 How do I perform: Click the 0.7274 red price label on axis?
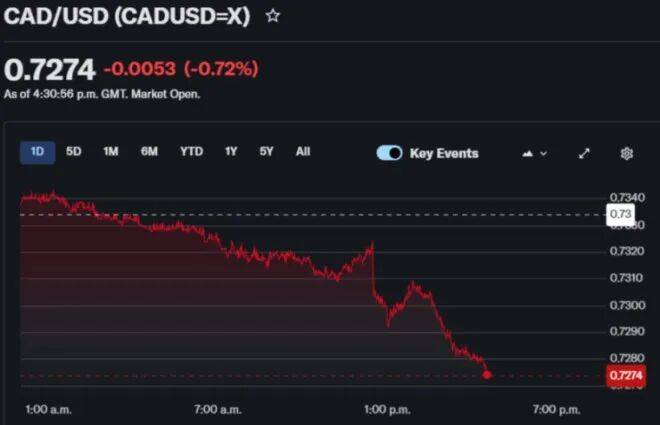click(625, 375)
